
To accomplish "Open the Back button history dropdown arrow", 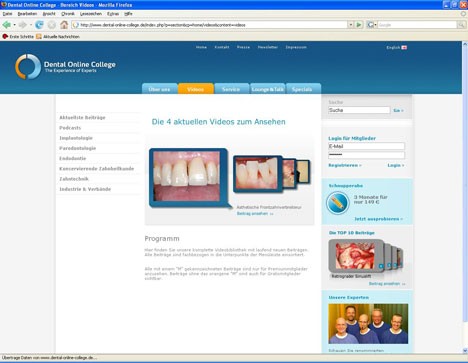I will pyautogui.click(x=14, y=25).
